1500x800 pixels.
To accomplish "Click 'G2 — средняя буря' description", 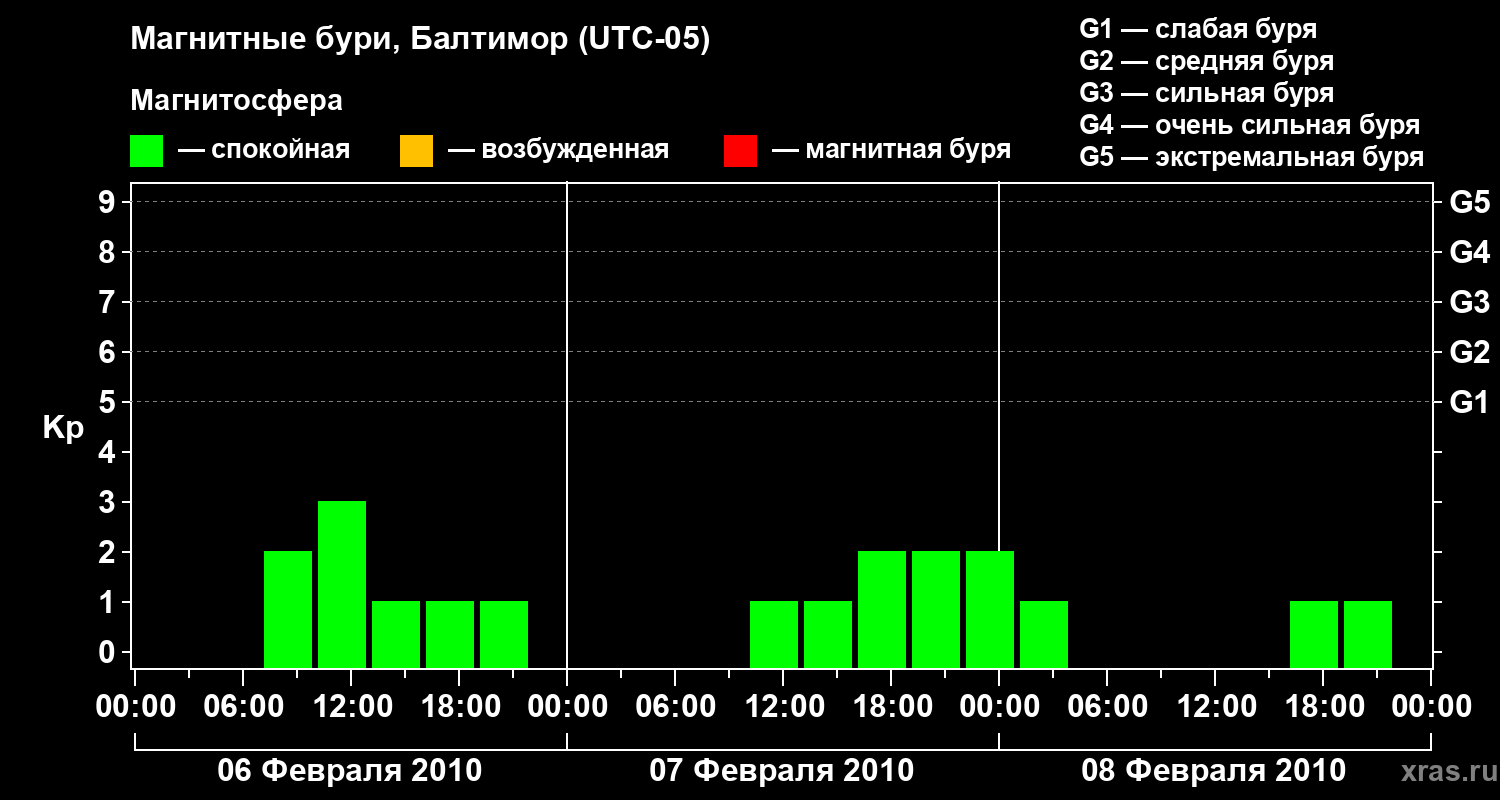I will pyautogui.click(x=1207, y=61).
